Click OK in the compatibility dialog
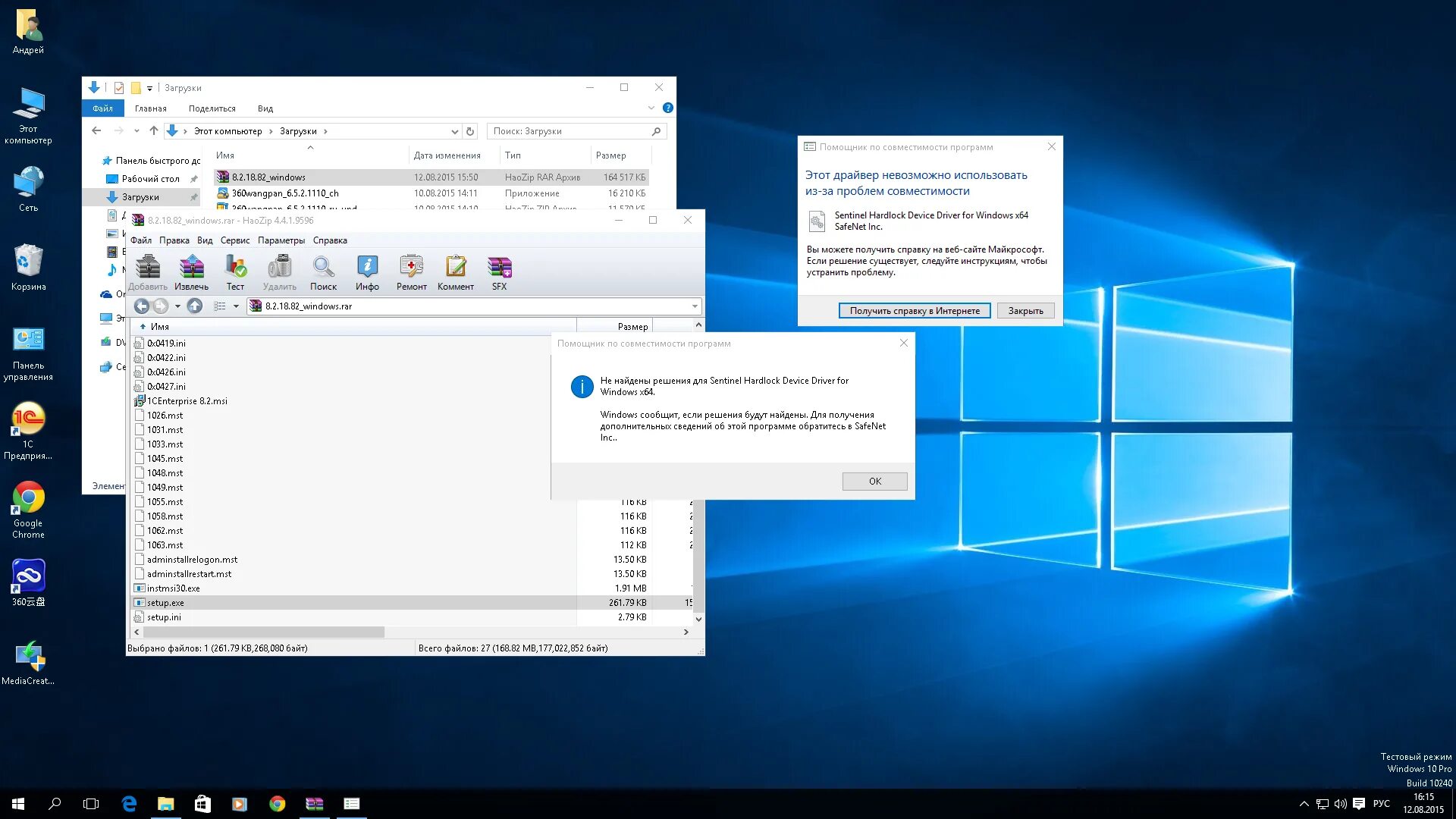Viewport: 1456px width, 819px height. pos(874,482)
